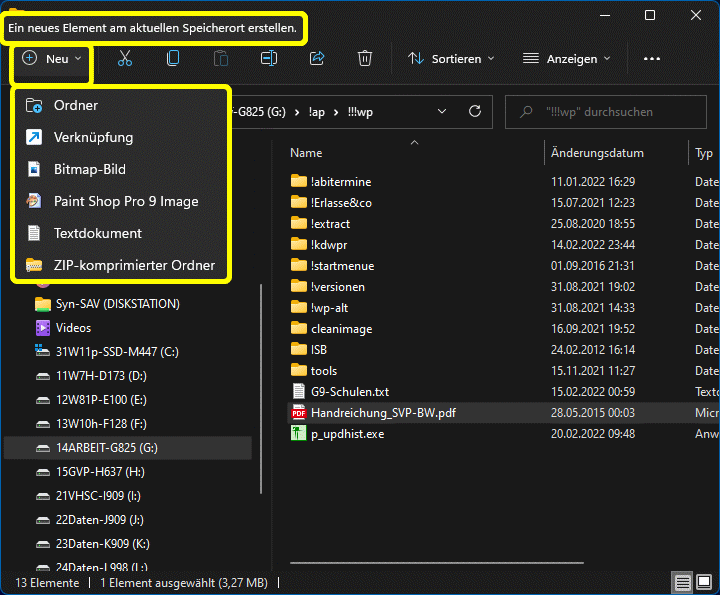Select Textdokument in the Neu menu
This screenshot has height=595, width=720.
tap(98, 233)
